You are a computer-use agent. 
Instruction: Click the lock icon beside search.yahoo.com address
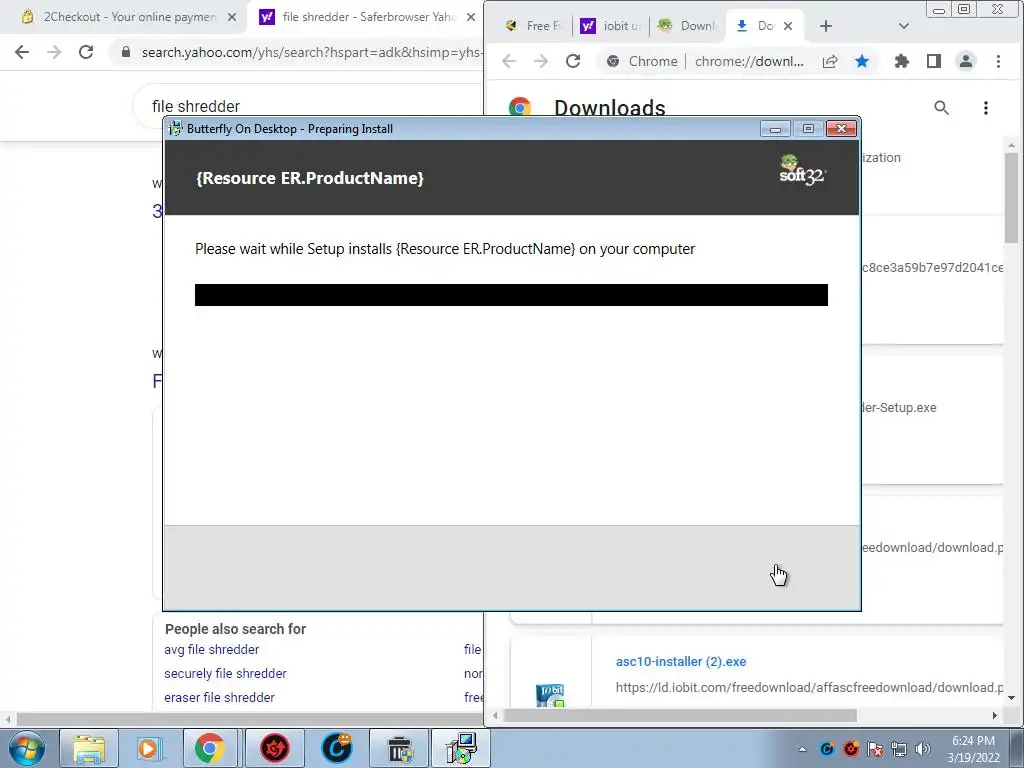click(126, 52)
